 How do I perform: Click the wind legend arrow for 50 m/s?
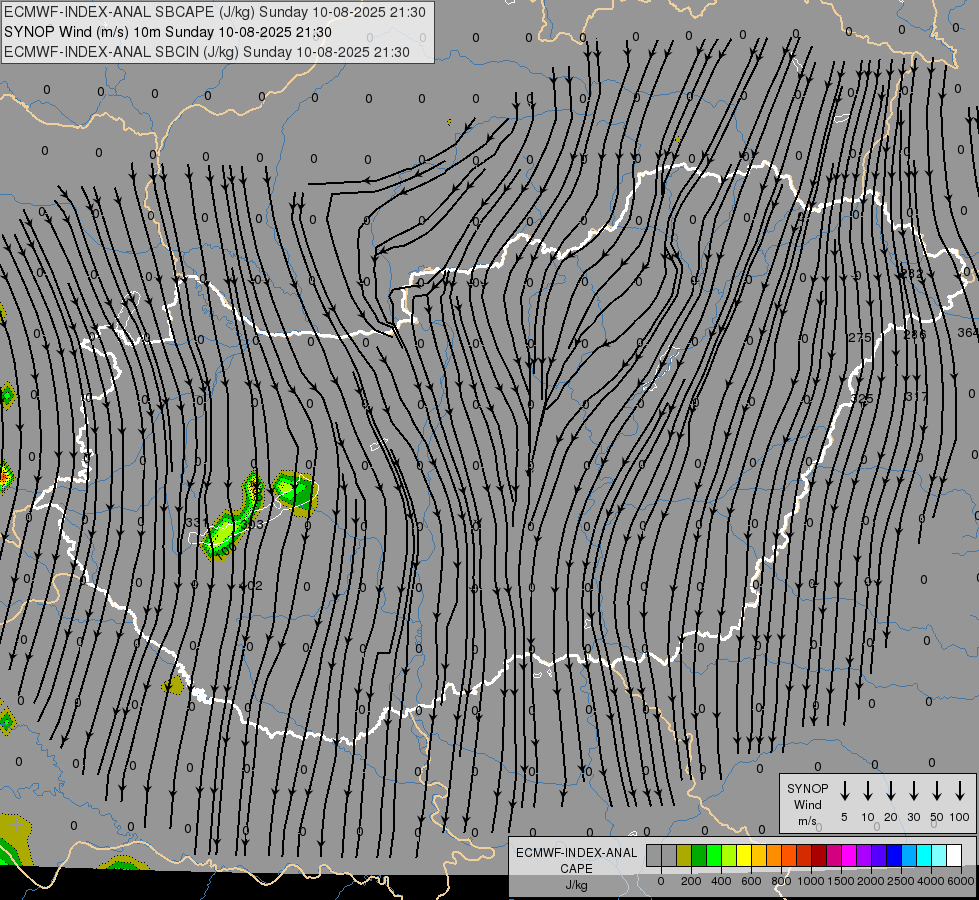tap(937, 791)
